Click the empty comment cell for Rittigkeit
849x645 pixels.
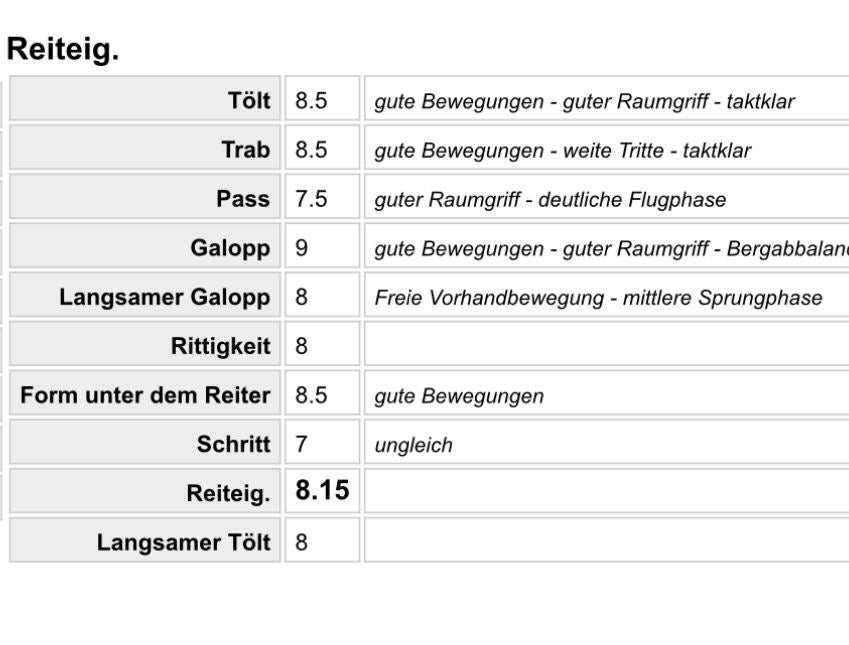pos(605,346)
